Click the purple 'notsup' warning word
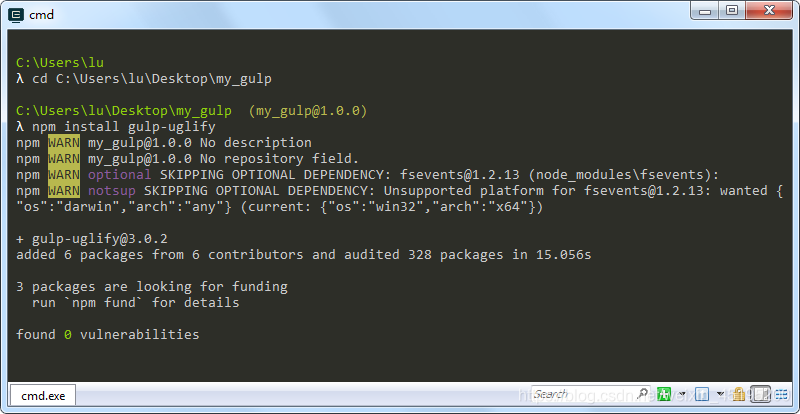The image size is (800, 414). tap(112, 191)
